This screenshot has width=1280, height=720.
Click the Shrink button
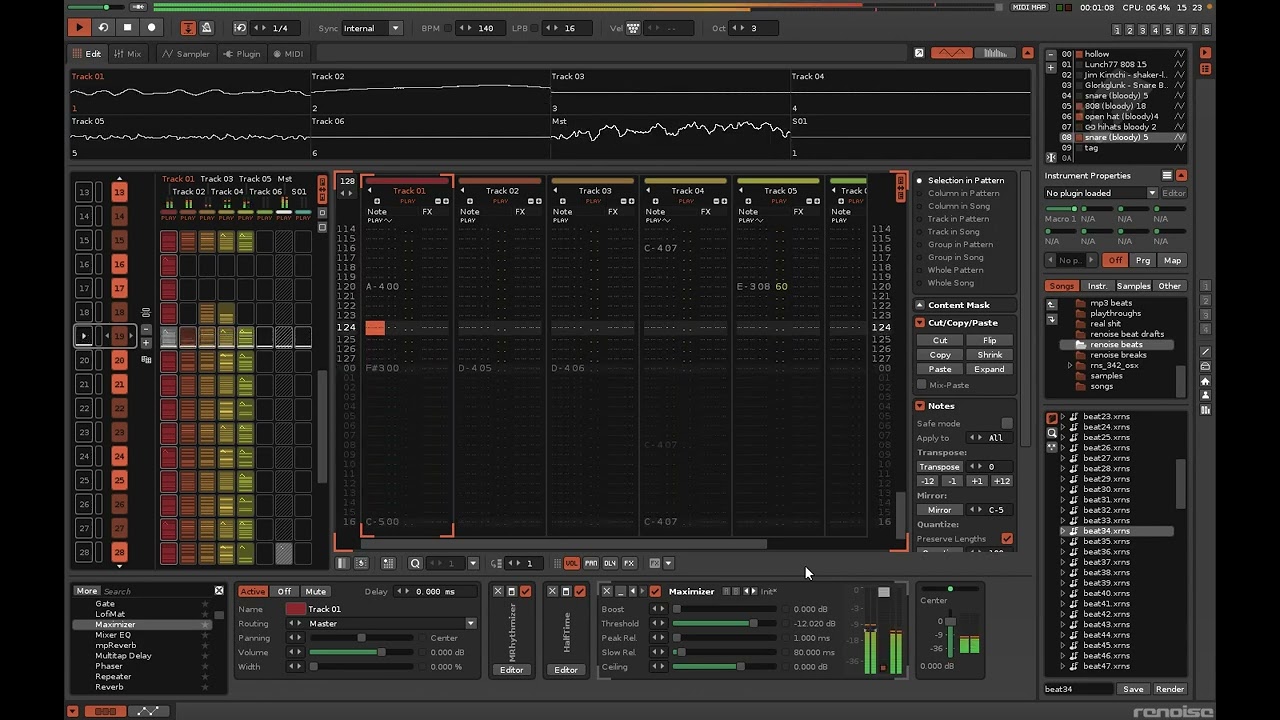tap(989, 355)
